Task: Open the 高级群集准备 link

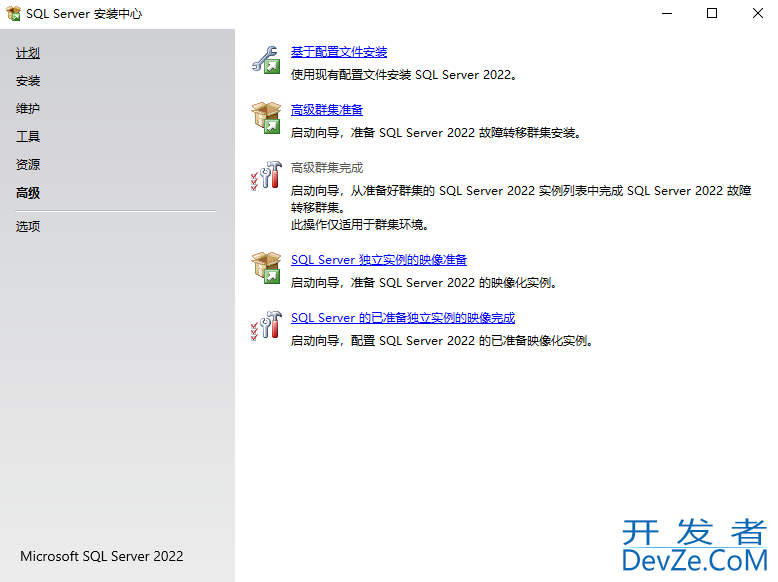Action: coord(327,110)
